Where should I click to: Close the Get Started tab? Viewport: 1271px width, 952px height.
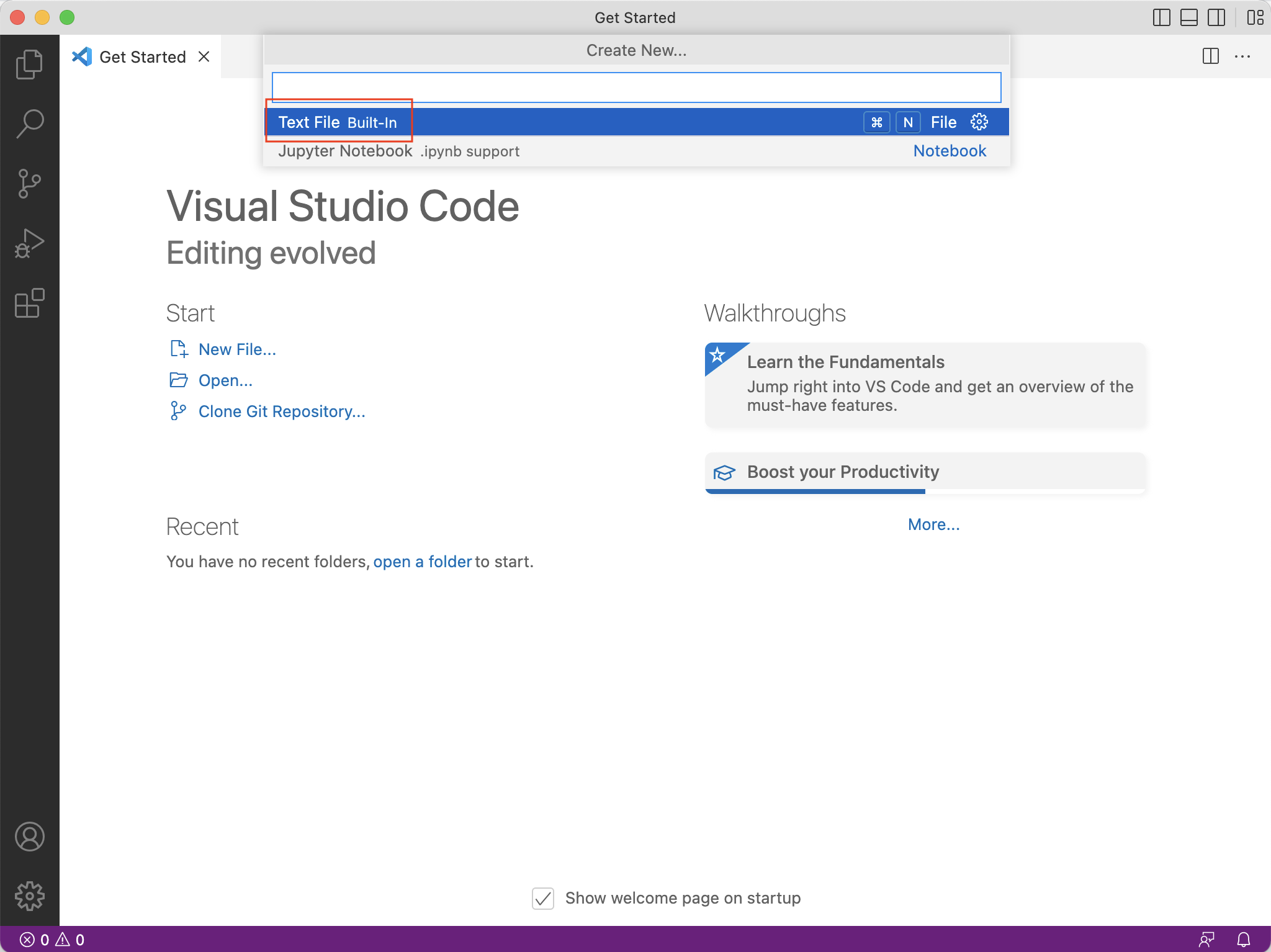[204, 56]
